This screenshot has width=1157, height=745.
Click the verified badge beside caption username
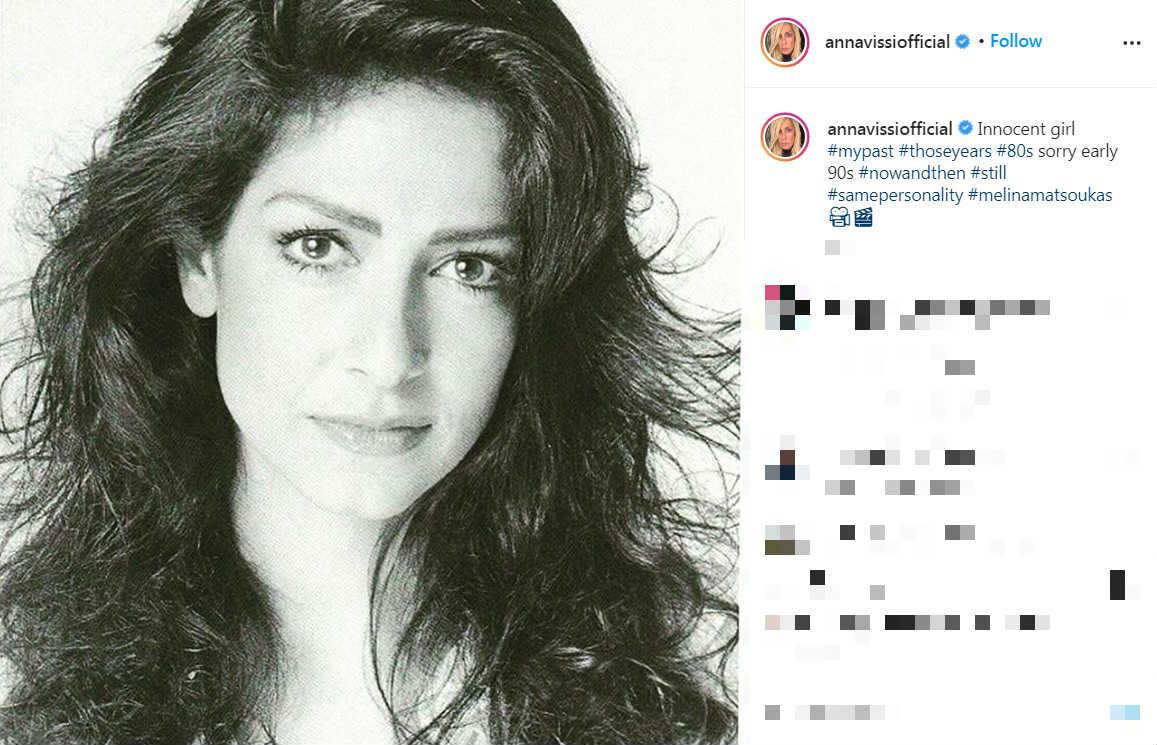(965, 128)
